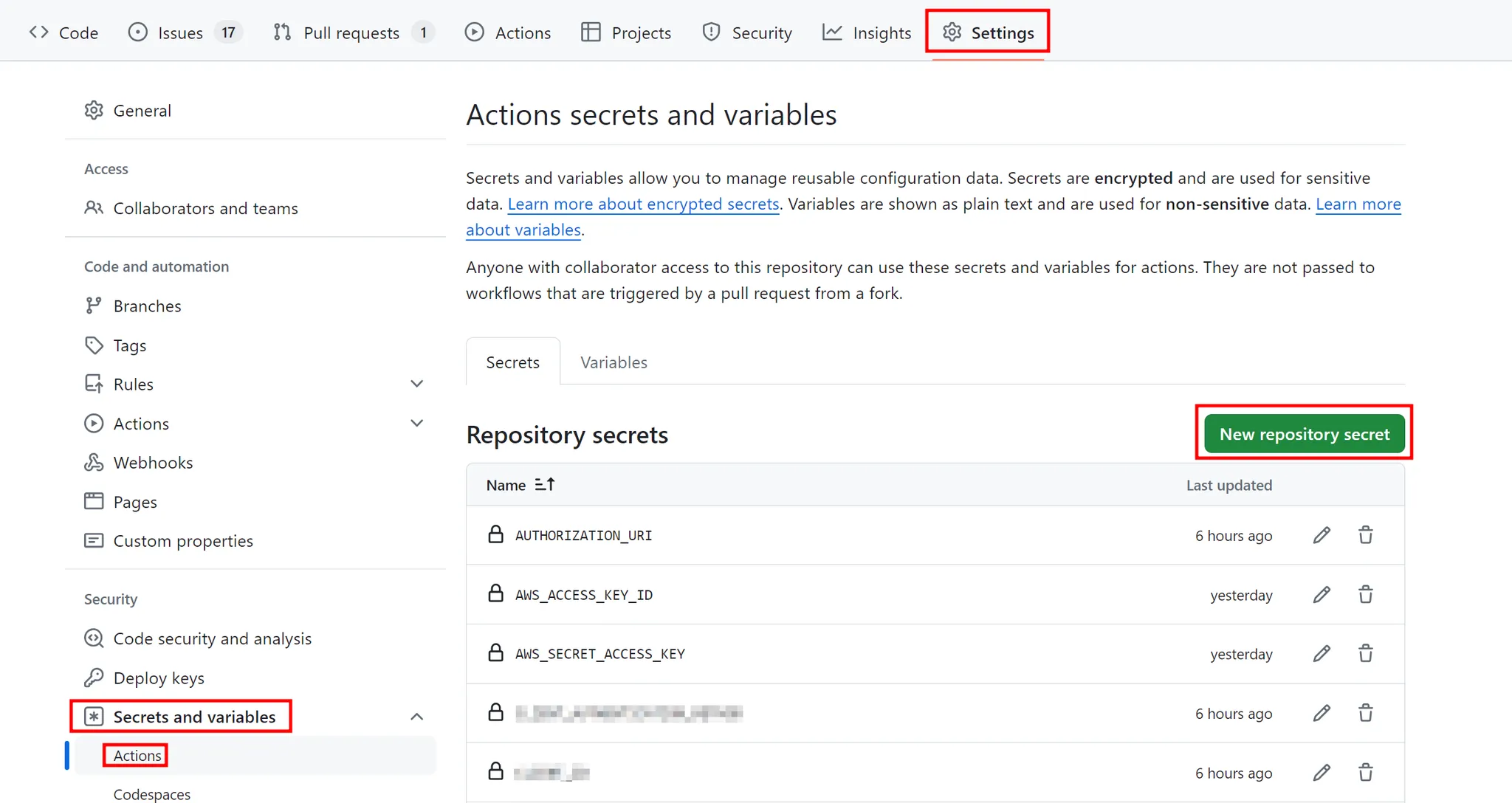
Task: Open Learn more about encrypted secrets link
Action: coord(643,204)
